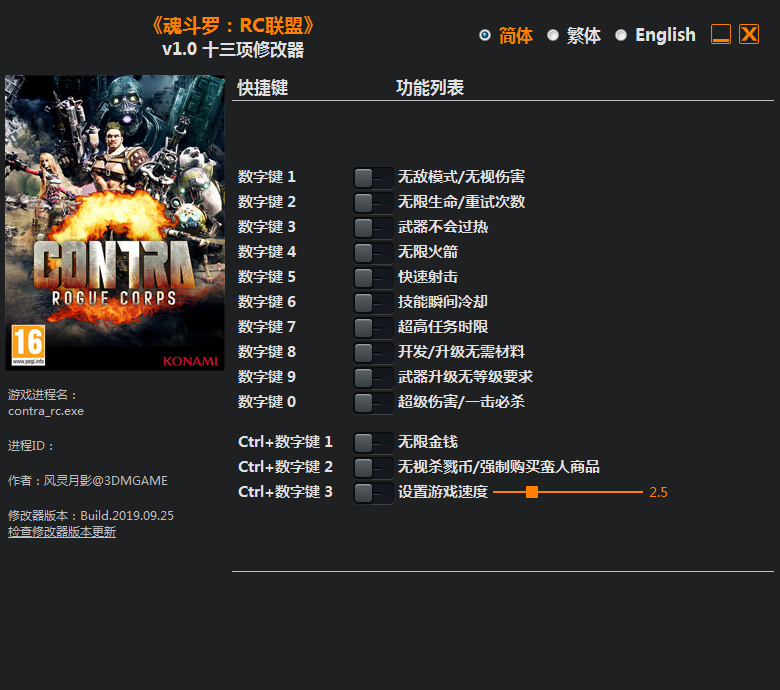The height and width of the screenshot is (690, 780).
Task: Minimize the trainer window
Action: tap(721, 34)
